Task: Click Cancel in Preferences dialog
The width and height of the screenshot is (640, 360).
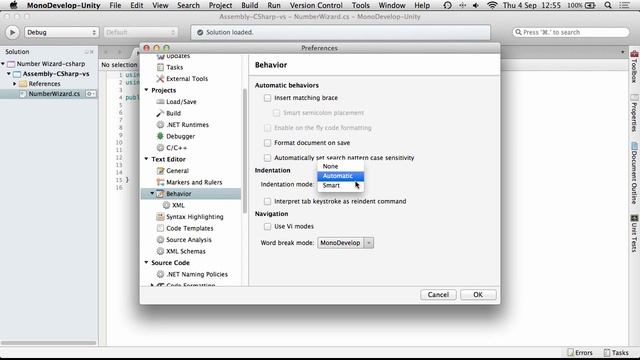Action: click(x=438, y=295)
